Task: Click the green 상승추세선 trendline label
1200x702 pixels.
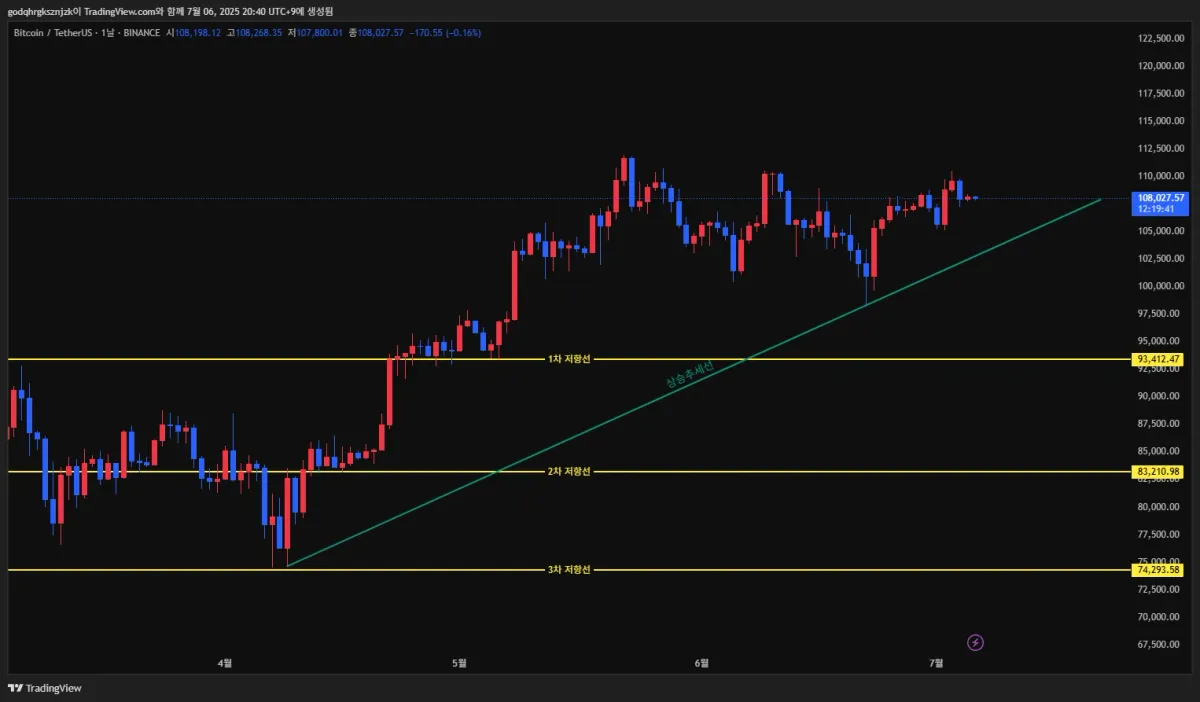Action: [689, 375]
